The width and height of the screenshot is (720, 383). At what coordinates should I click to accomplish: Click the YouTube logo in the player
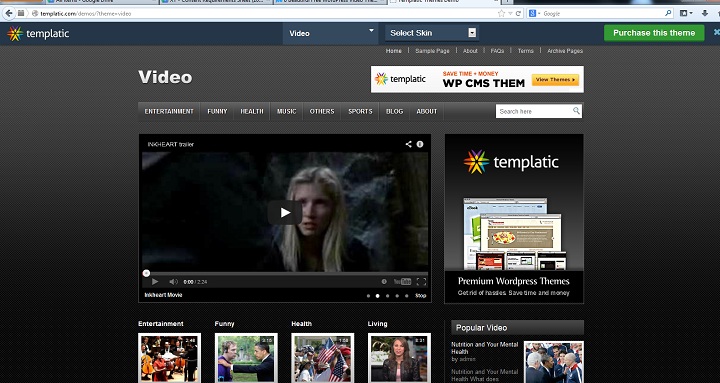(x=402, y=282)
